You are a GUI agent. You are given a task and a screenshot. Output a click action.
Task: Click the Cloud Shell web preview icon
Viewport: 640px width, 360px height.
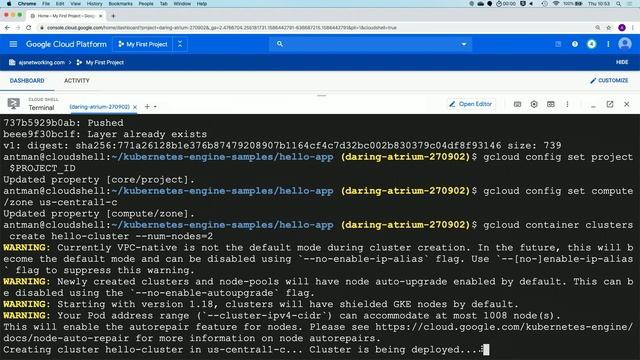[551, 104]
